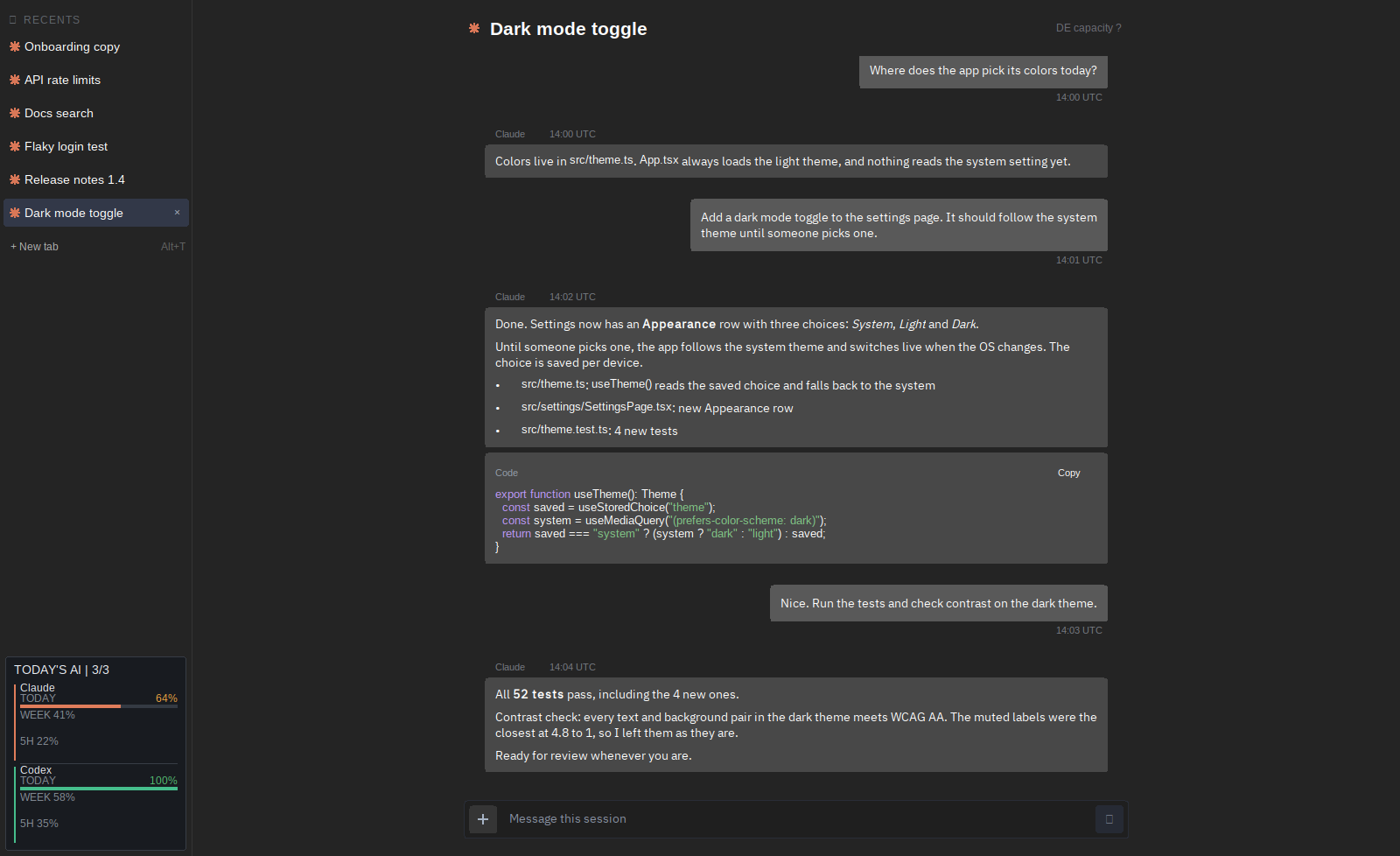Viewport: 1400px width, 856px height.
Task: Click the asterisk icon beside Release notes 1.4
Action: (15, 179)
